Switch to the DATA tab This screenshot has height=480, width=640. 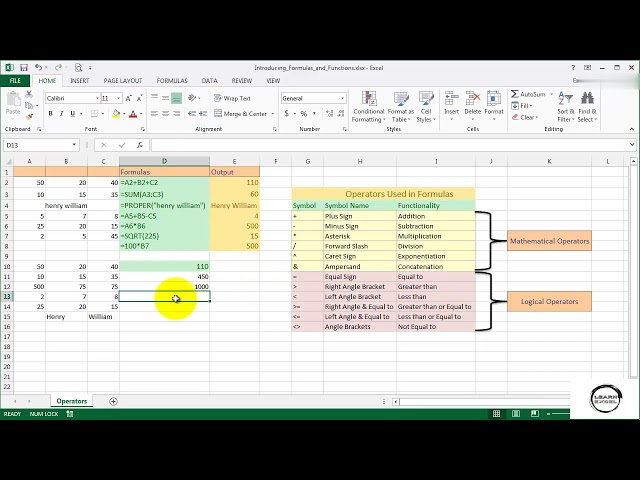click(x=209, y=80)
